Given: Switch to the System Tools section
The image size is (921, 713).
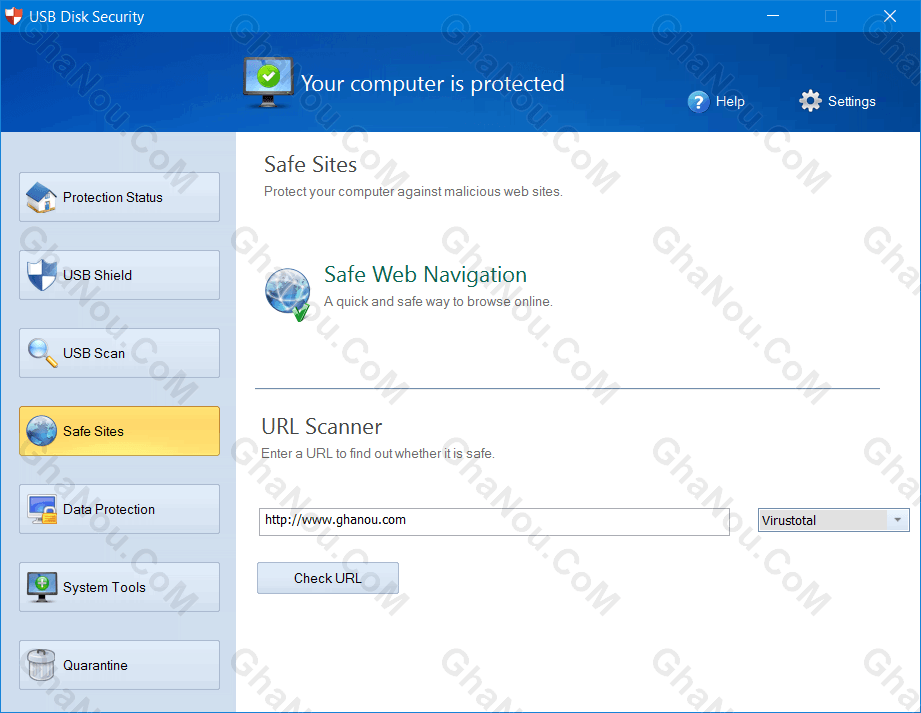Looking at the screenshot, I should pos(119,587).
